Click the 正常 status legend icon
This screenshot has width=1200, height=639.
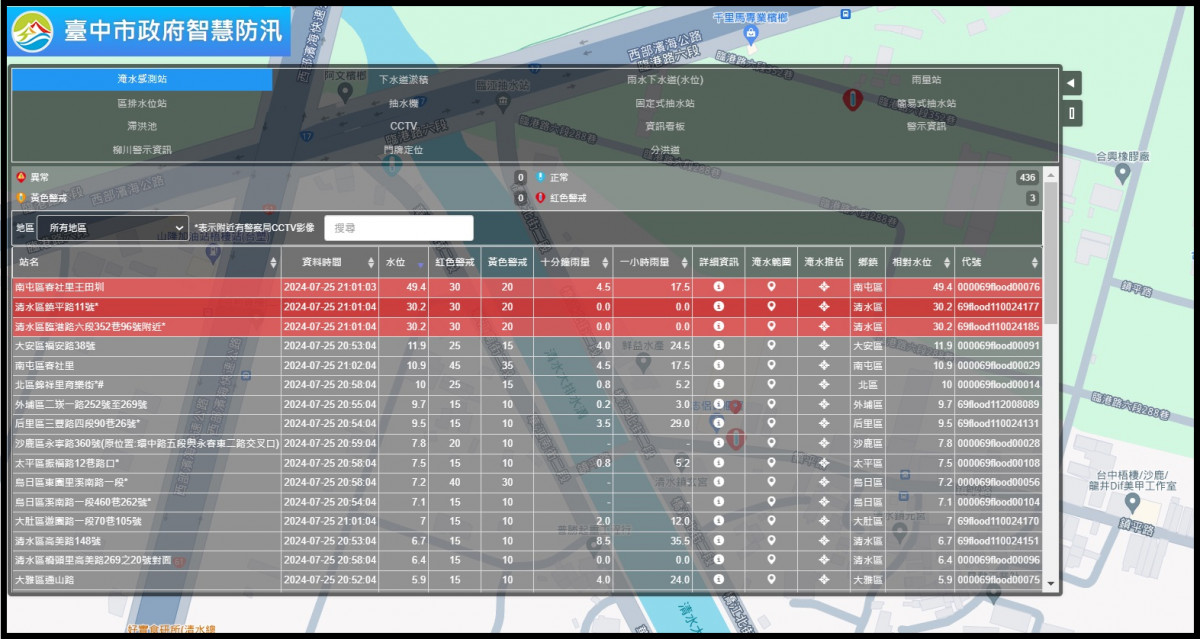click(x=540, y=177)
